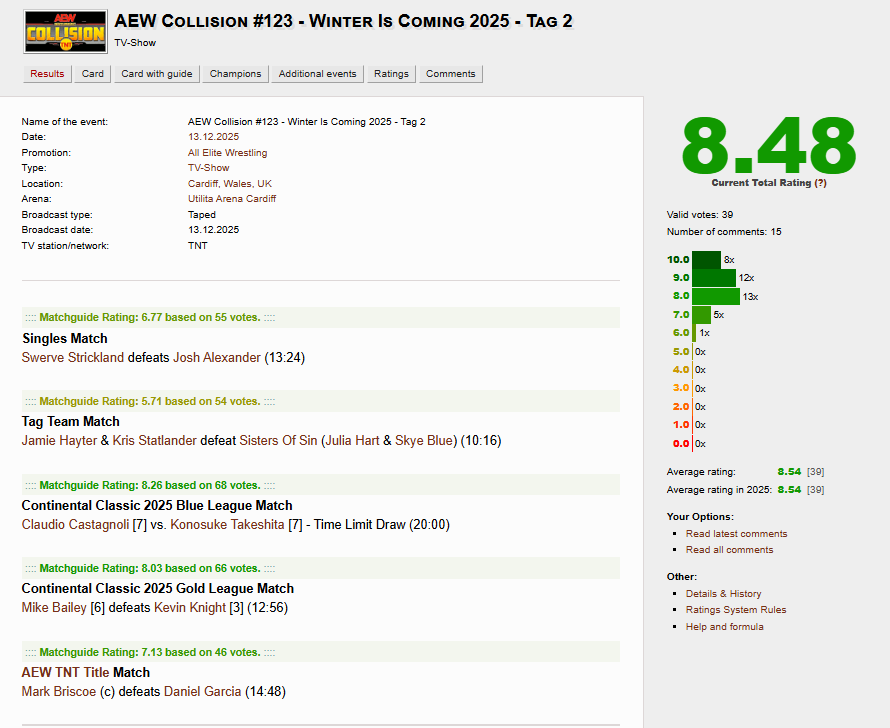Screen dimensions: 890x728
Task: Click the Matchguide Rating 6.77 banner
Action: pos(321,318)
